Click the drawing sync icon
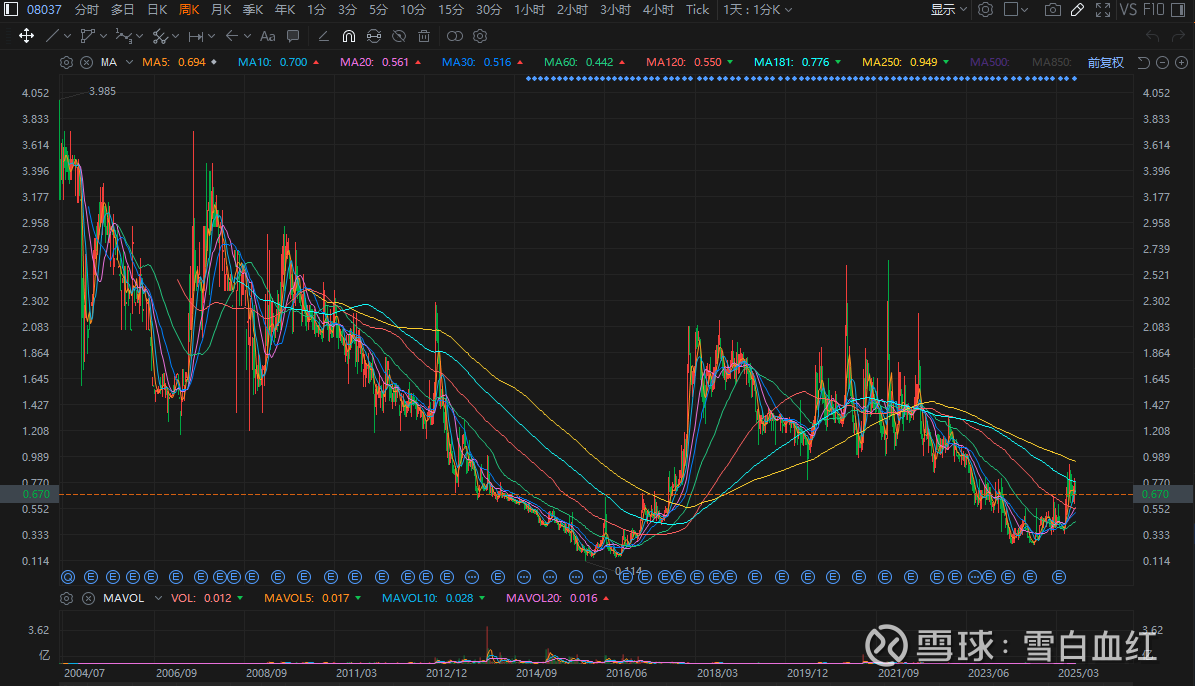This screenshot has height=686, width=1195. pos(373,36)
